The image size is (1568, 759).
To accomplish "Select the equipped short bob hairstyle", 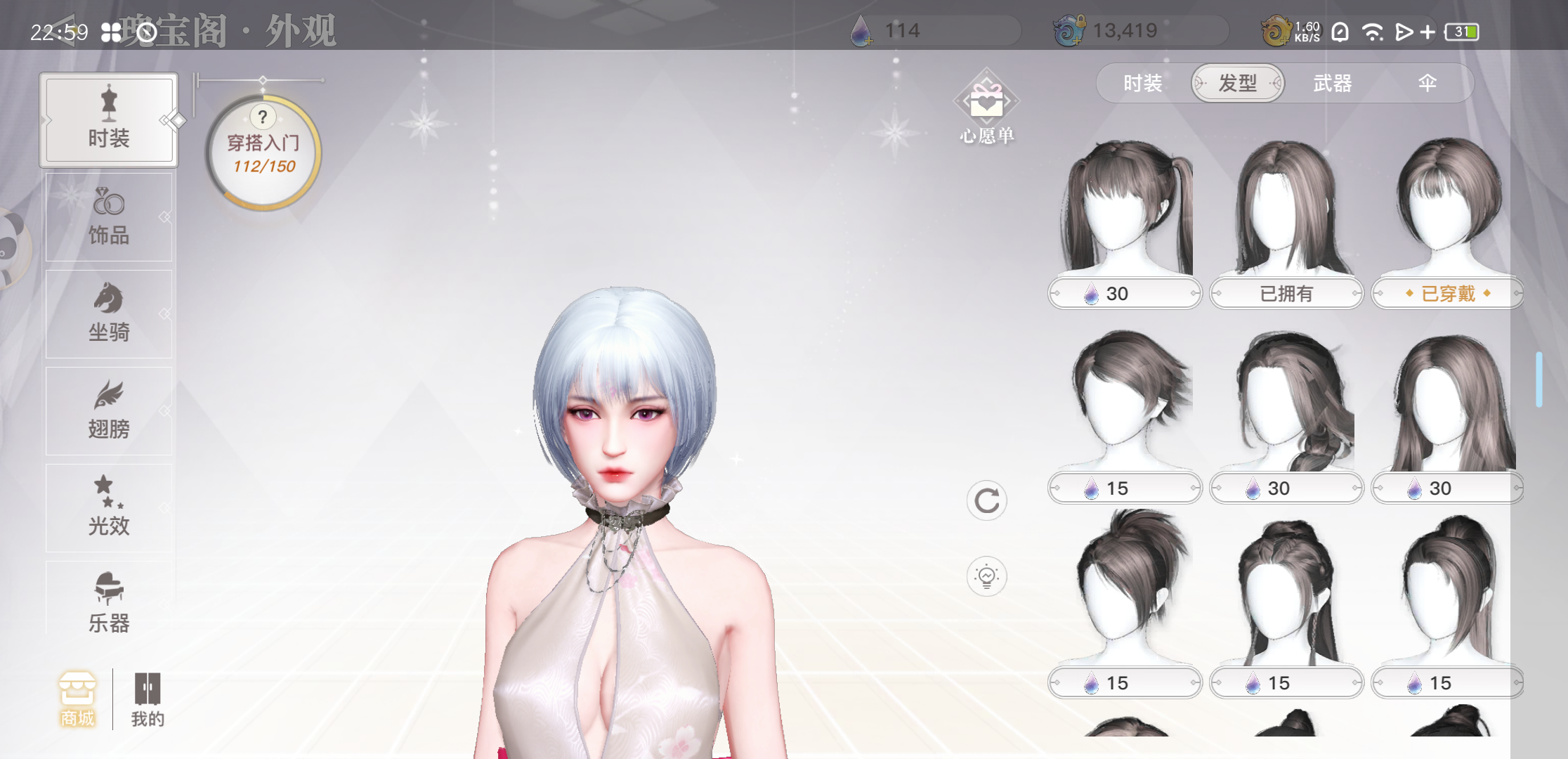I will pyautogui.click(x=1449, y=206).
